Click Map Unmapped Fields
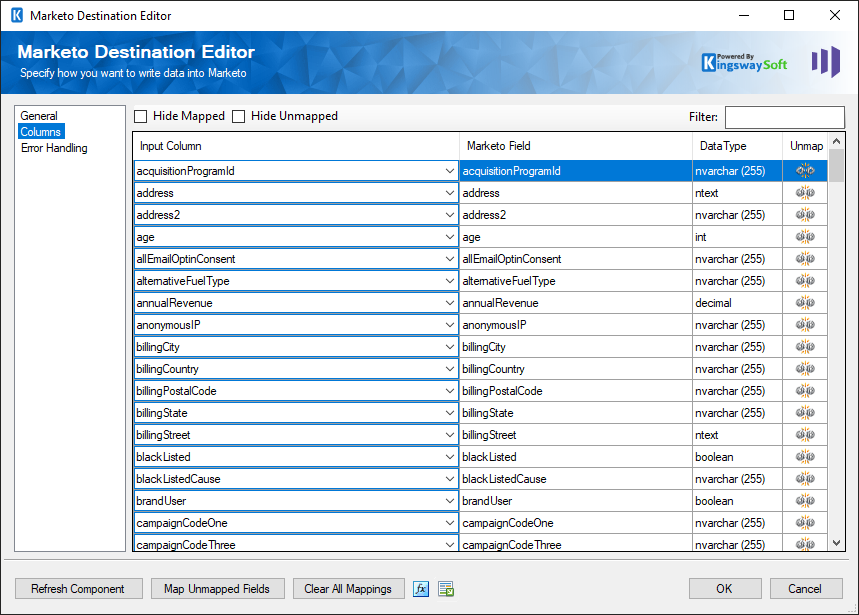Screen dimensions: 859x615 click(x=217, y=589)
